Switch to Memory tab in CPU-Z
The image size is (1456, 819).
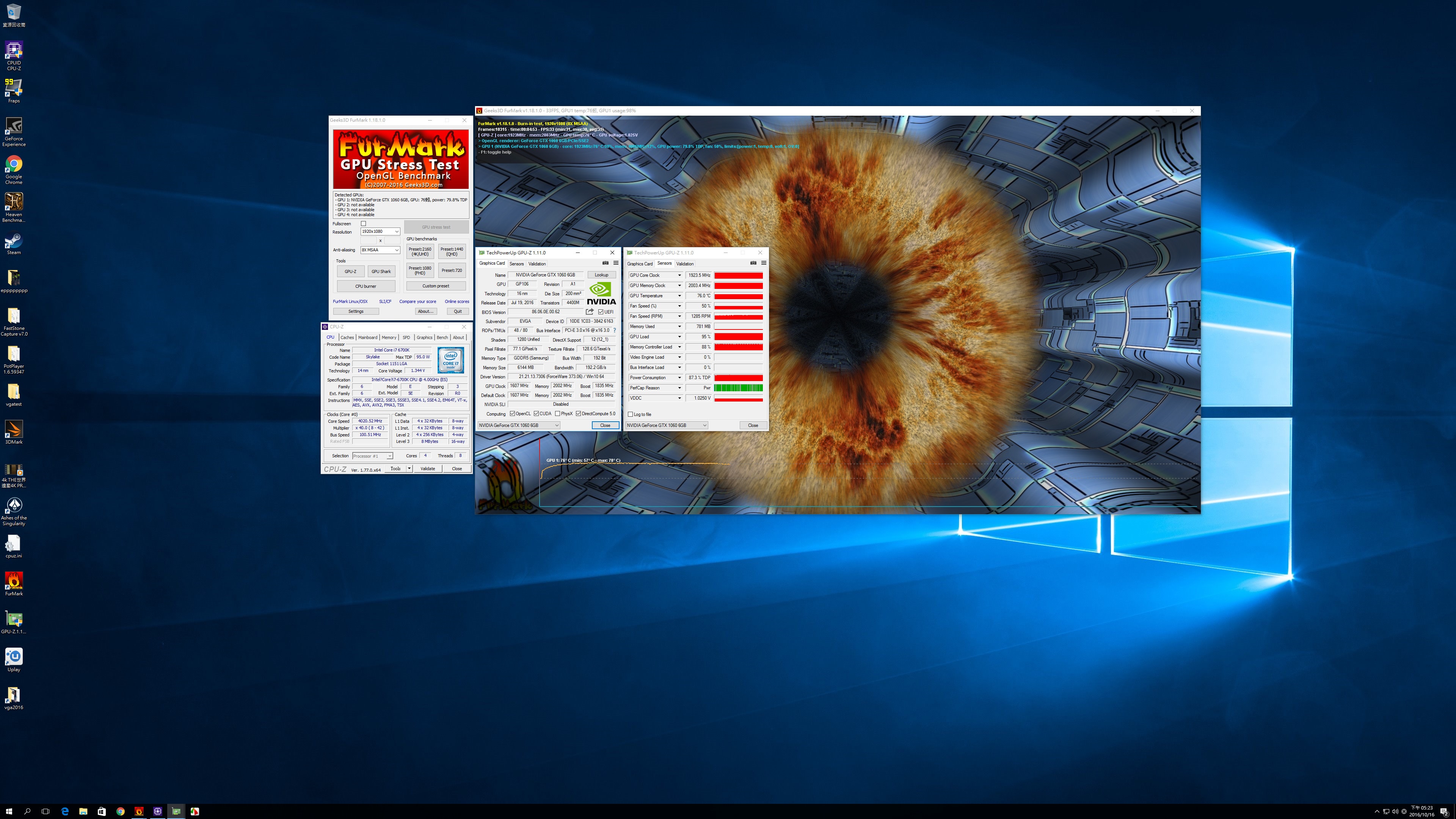pos(389,337)
